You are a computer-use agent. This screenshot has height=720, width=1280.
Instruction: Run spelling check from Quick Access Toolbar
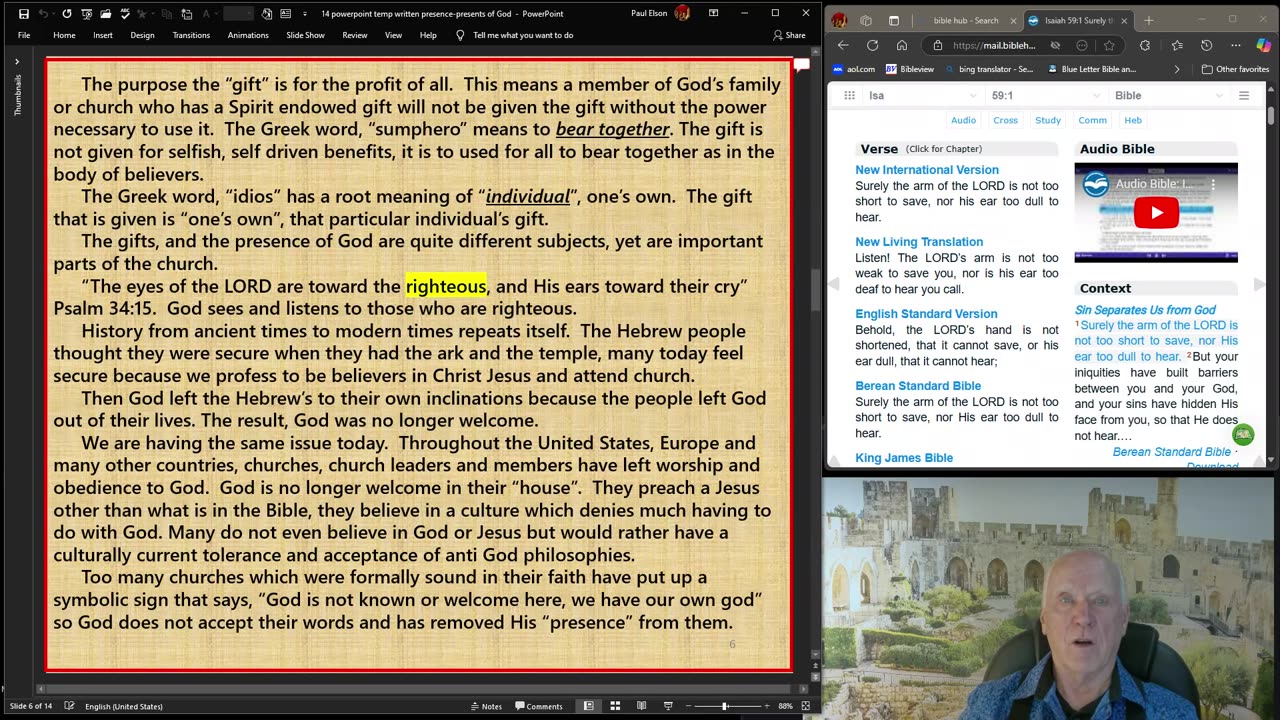point(125,14)
